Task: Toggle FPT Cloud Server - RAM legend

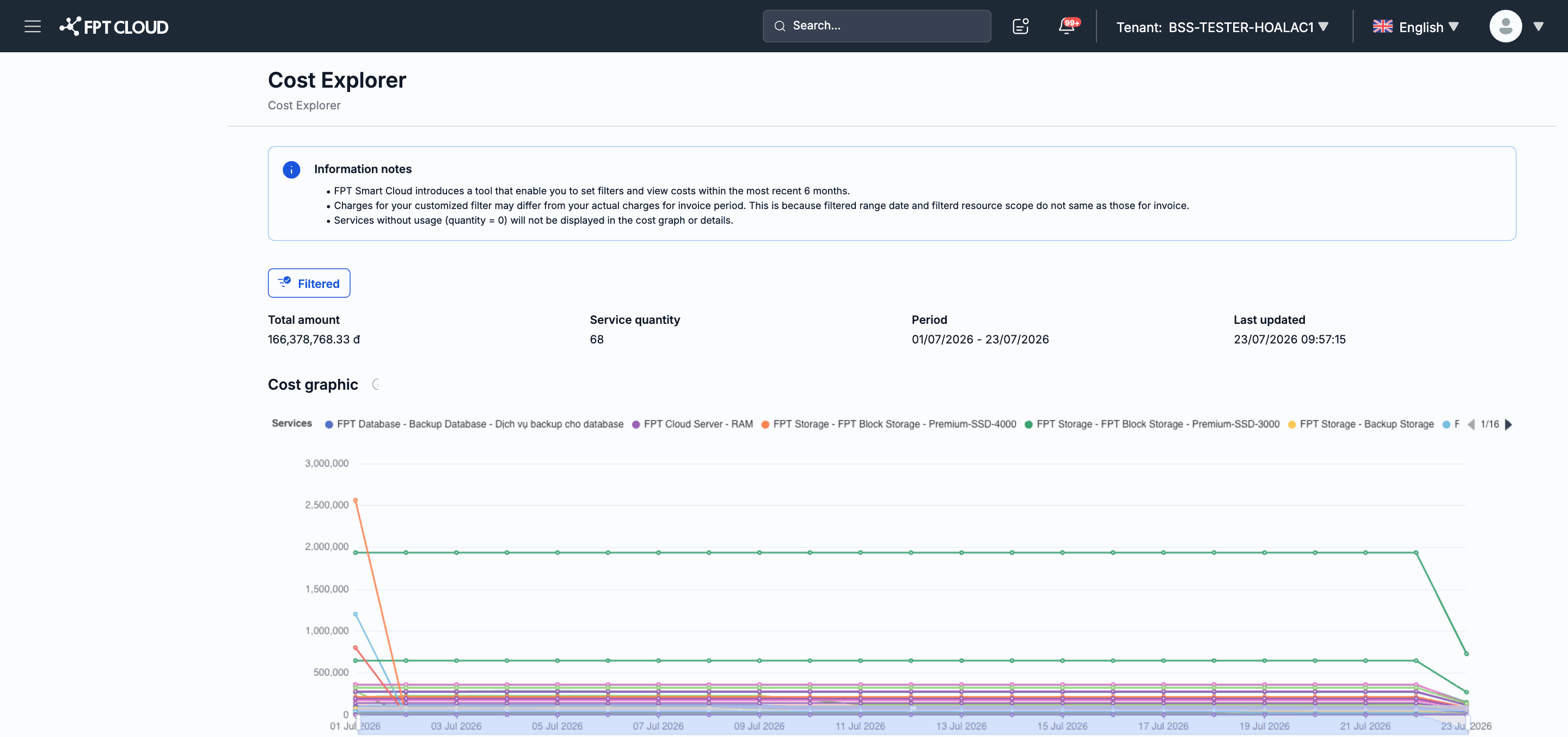Action: click(x=692, y=424)
